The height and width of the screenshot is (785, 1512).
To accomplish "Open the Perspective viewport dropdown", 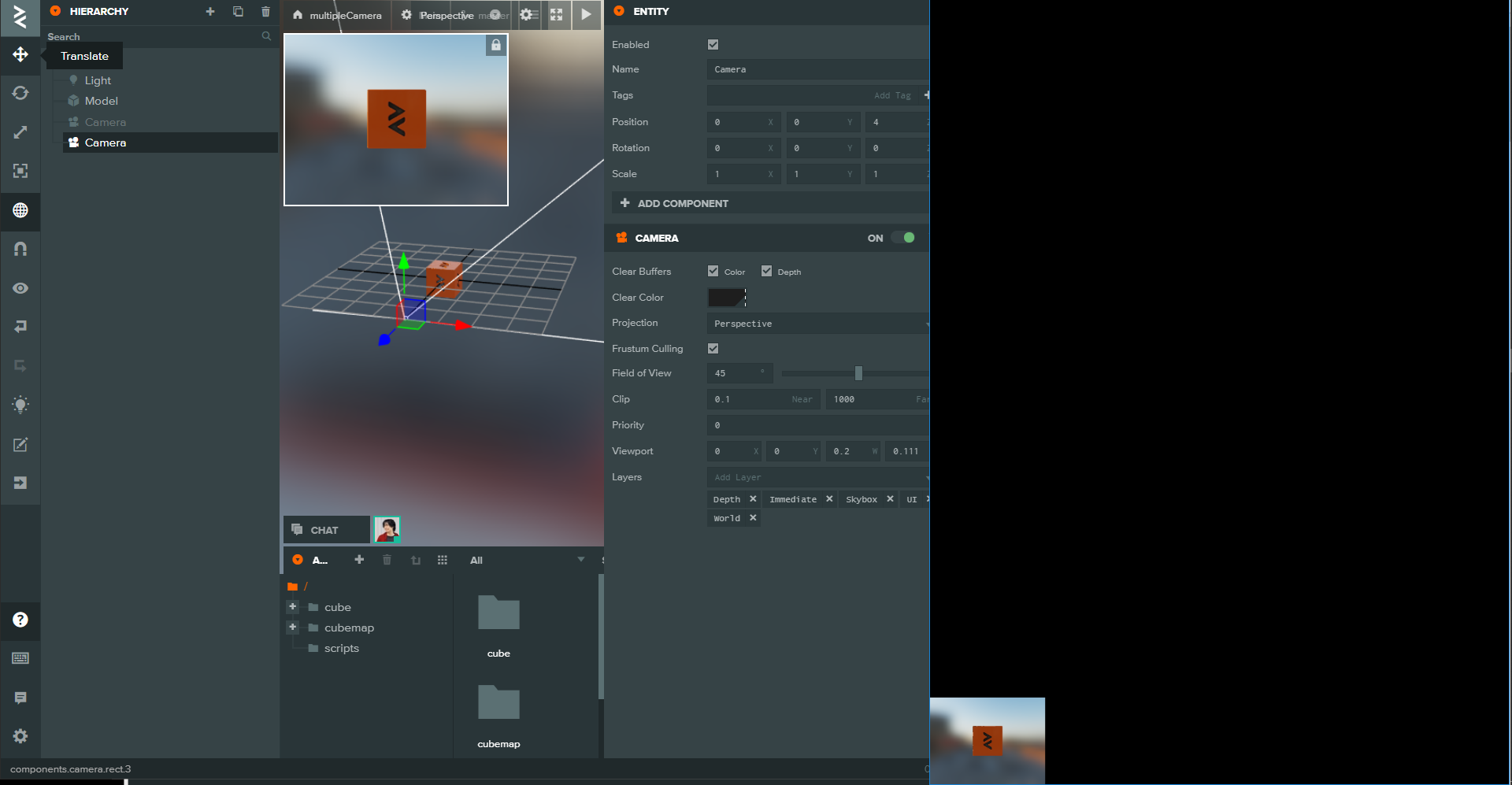I will pos(448,14).
